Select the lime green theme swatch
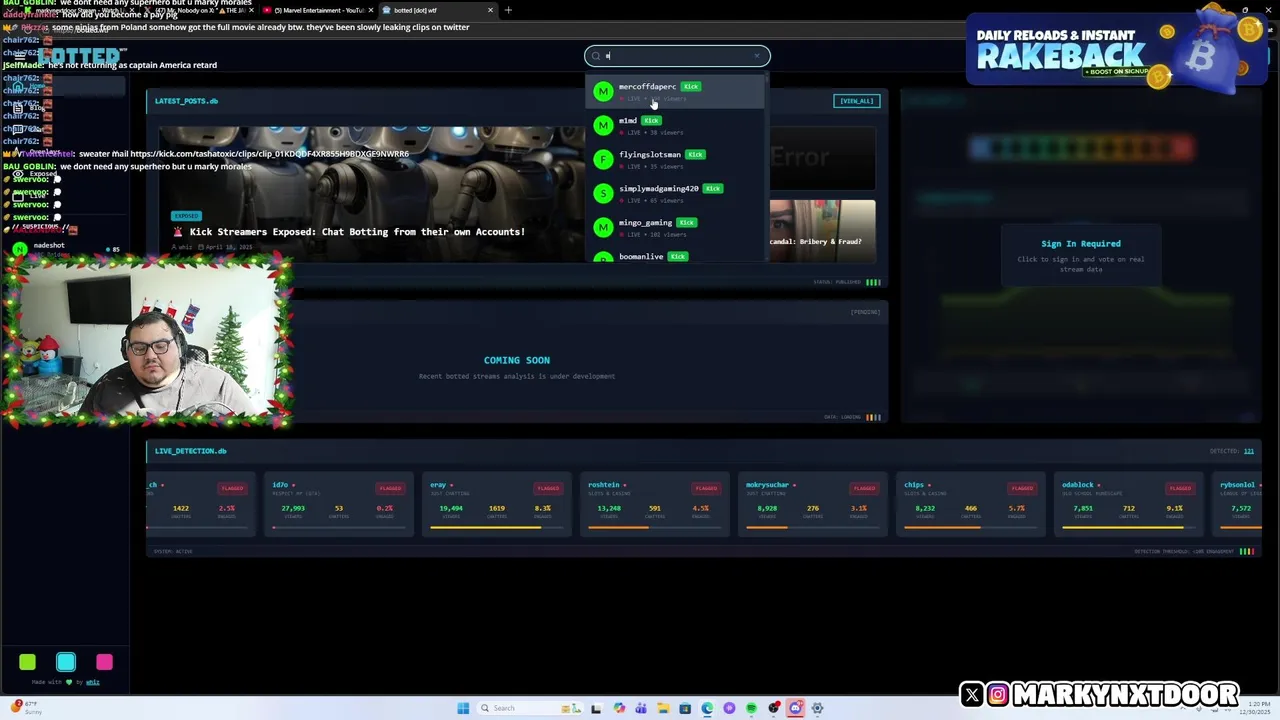 [28, 662]
